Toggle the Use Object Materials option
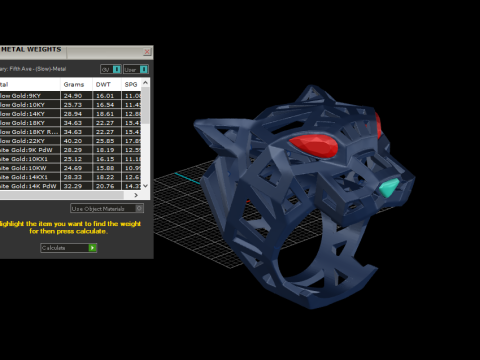Viewport: 480px width, 360px height. pos(107,208)
